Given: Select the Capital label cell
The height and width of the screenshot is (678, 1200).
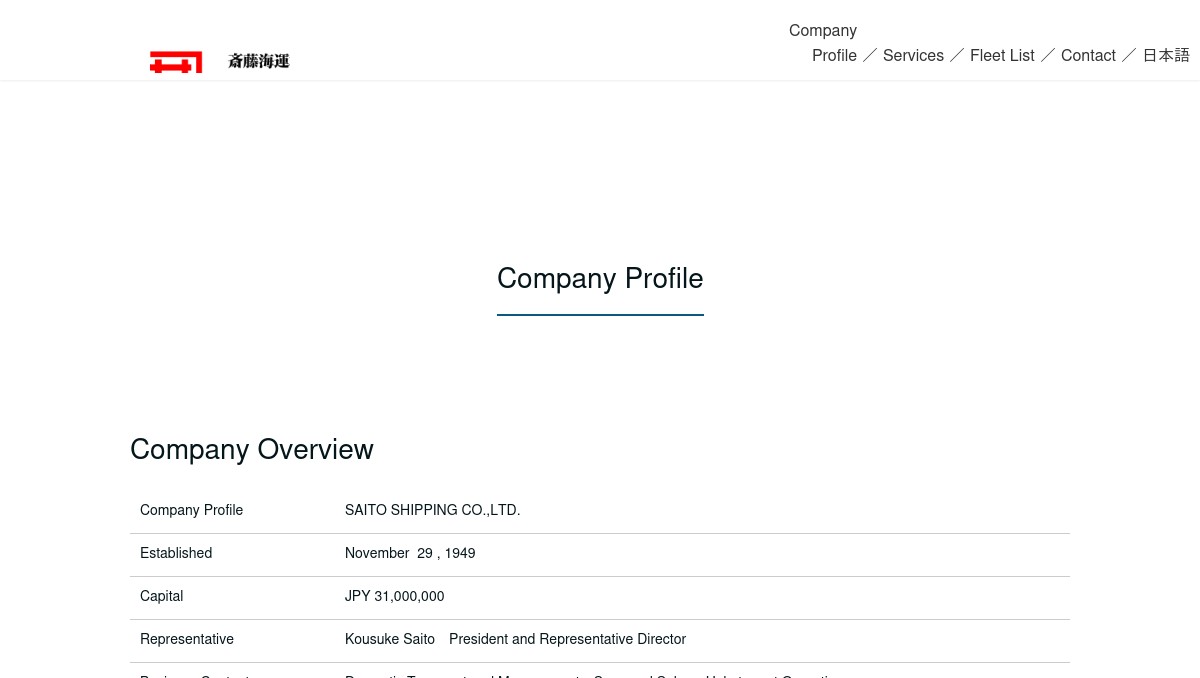Looking at the screenshot, I should (161, 596).
